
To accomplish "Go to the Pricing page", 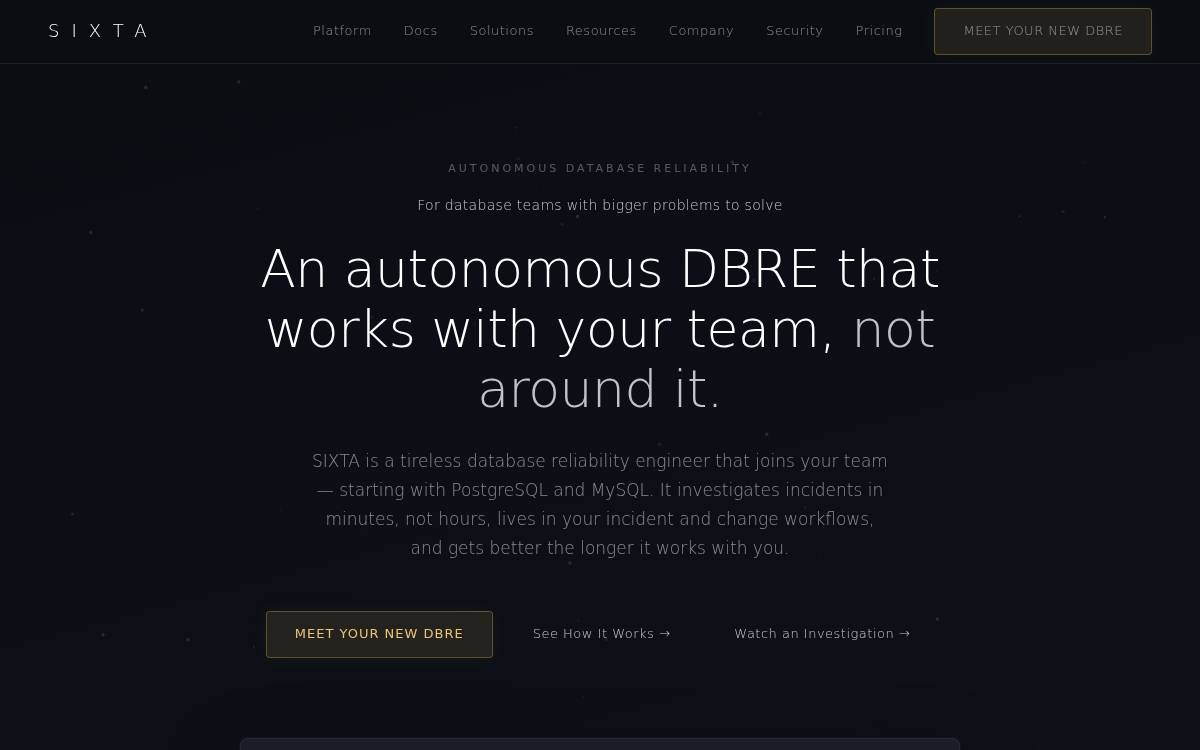I will [879, 31].
